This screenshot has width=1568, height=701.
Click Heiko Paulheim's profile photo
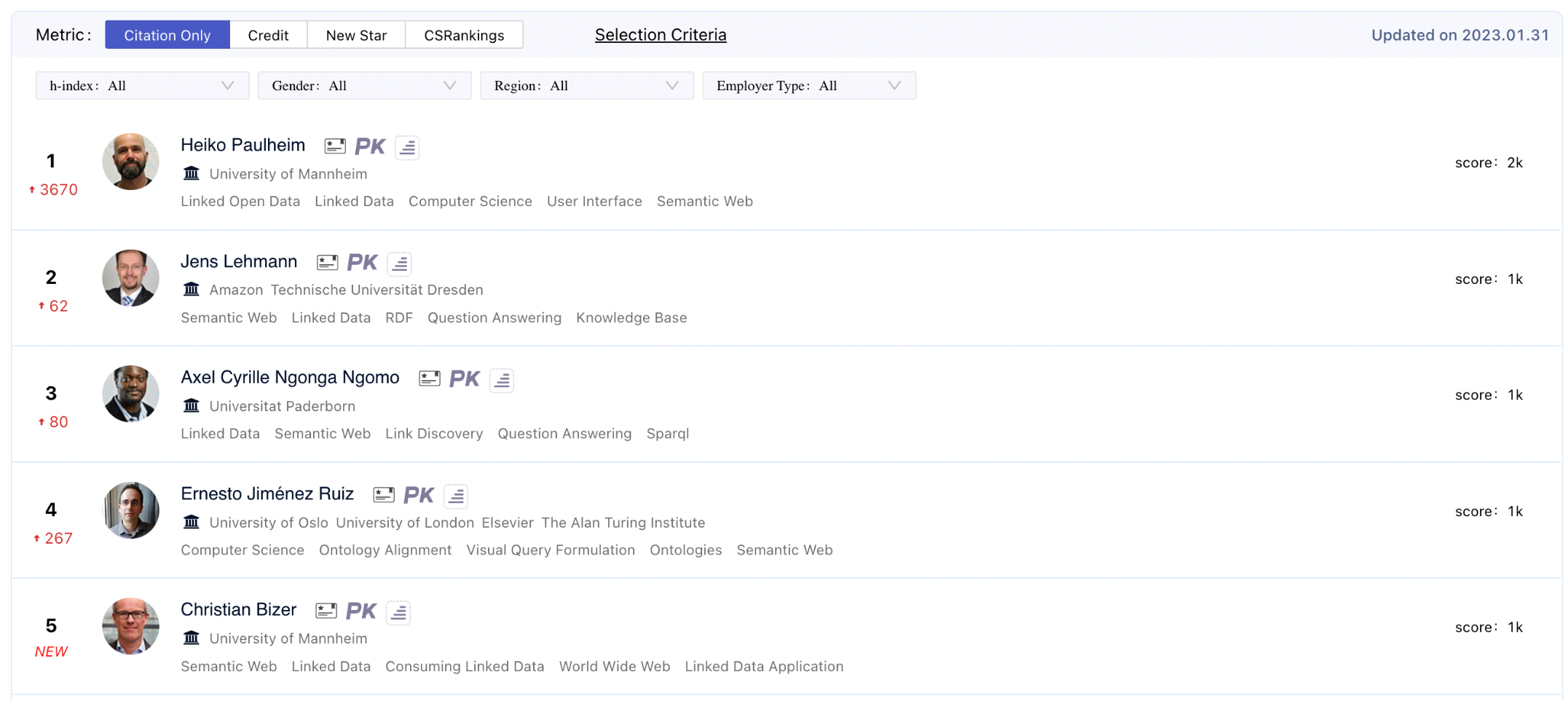tap(130, 162)
